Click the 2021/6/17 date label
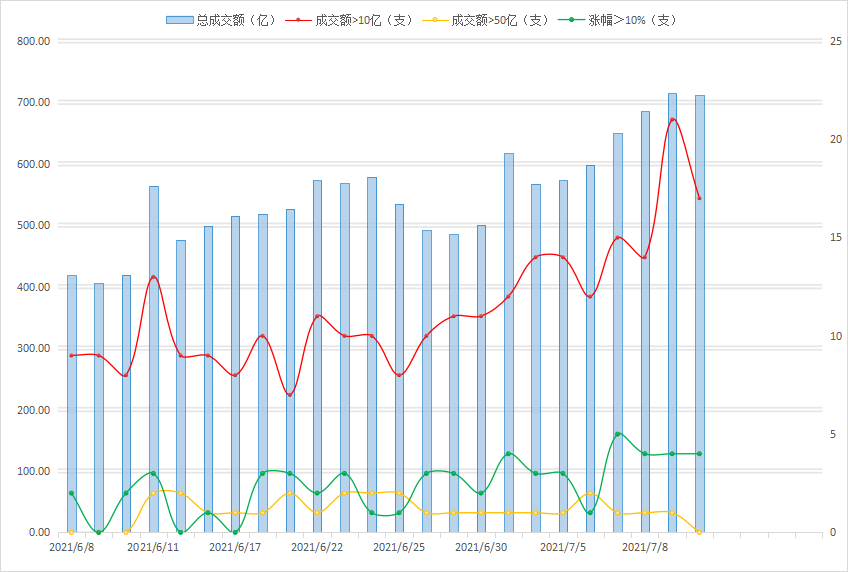848x572 pixels. click(x=235, y=547)
